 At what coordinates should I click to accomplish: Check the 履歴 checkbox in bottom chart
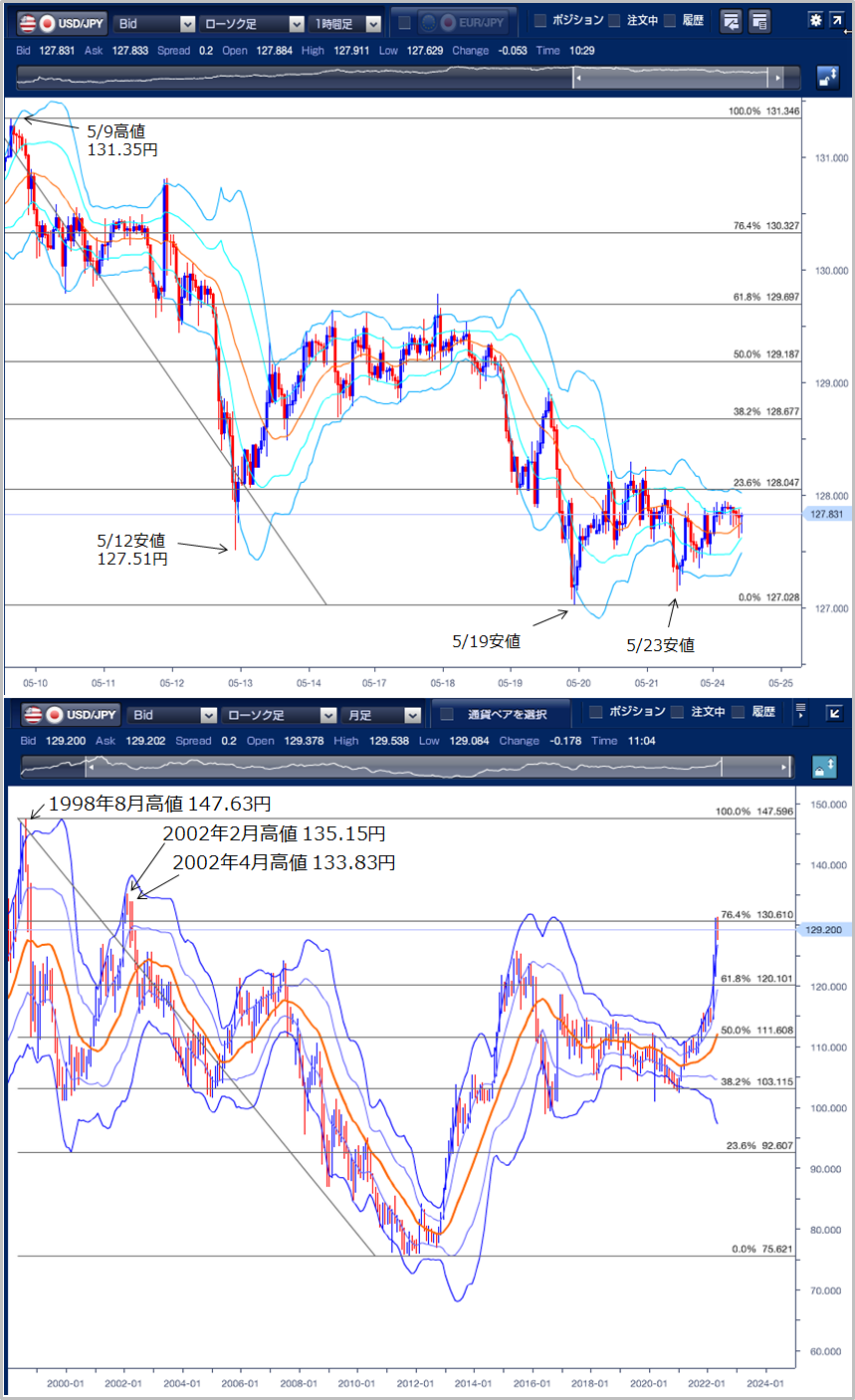pos(737,712)
